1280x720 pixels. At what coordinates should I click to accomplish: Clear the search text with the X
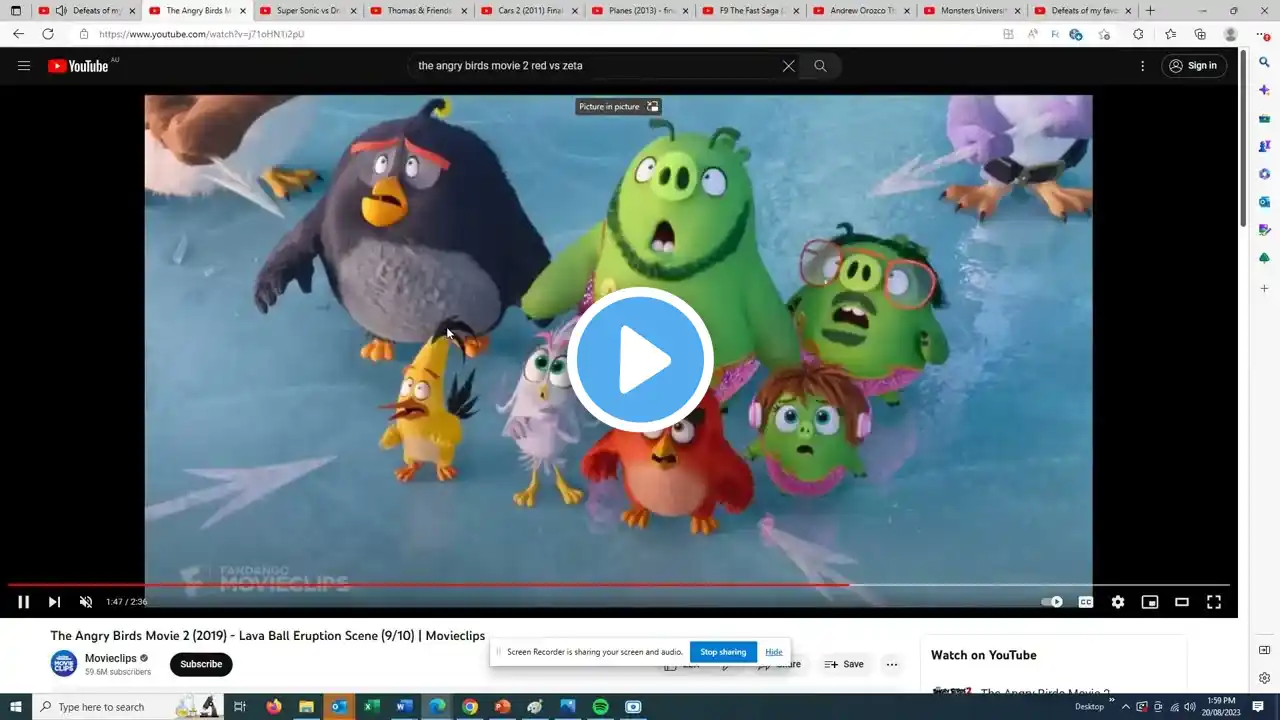[x=788, y=66]
